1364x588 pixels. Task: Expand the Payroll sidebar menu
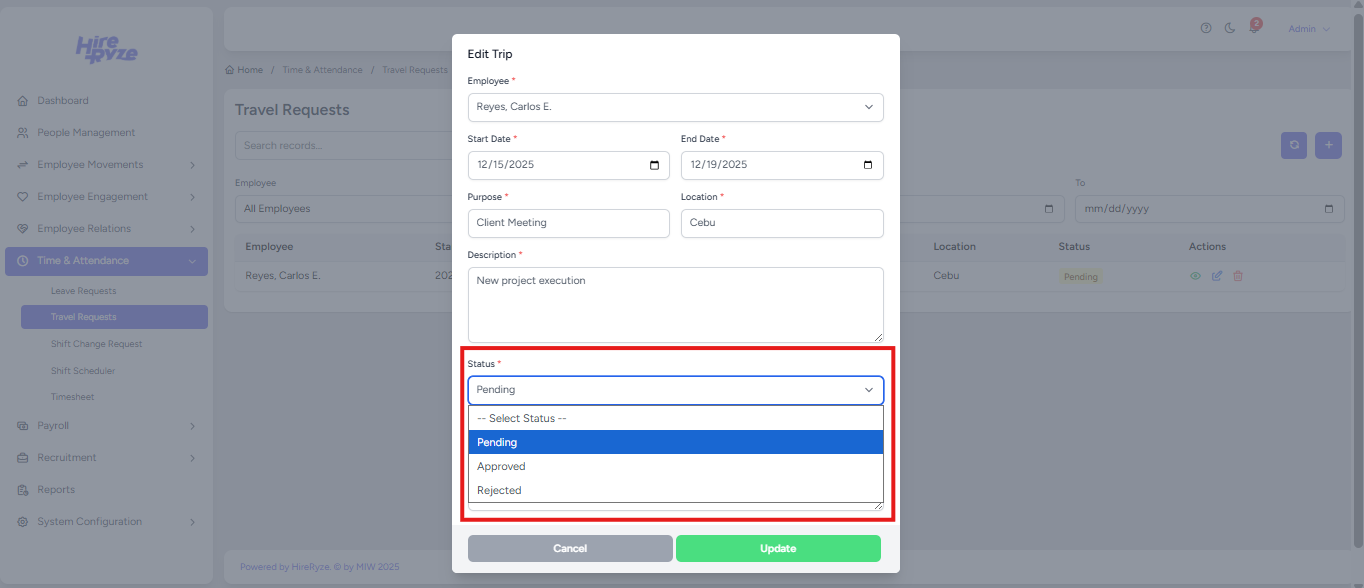[106, 426]
